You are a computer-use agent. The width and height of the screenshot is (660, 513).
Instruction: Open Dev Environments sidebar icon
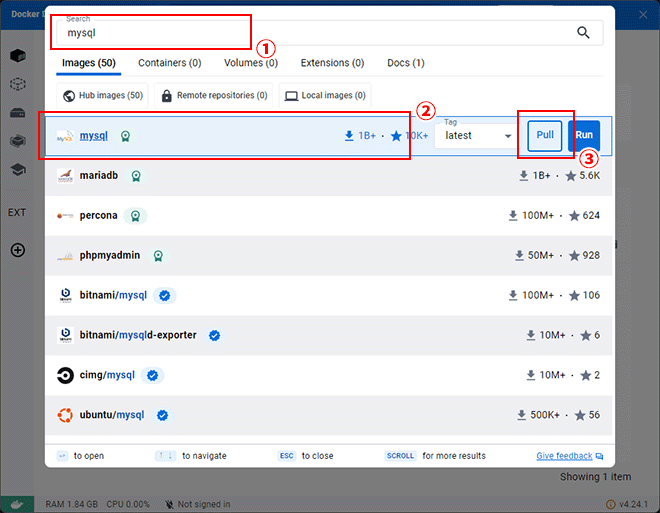tap(18, 141)
